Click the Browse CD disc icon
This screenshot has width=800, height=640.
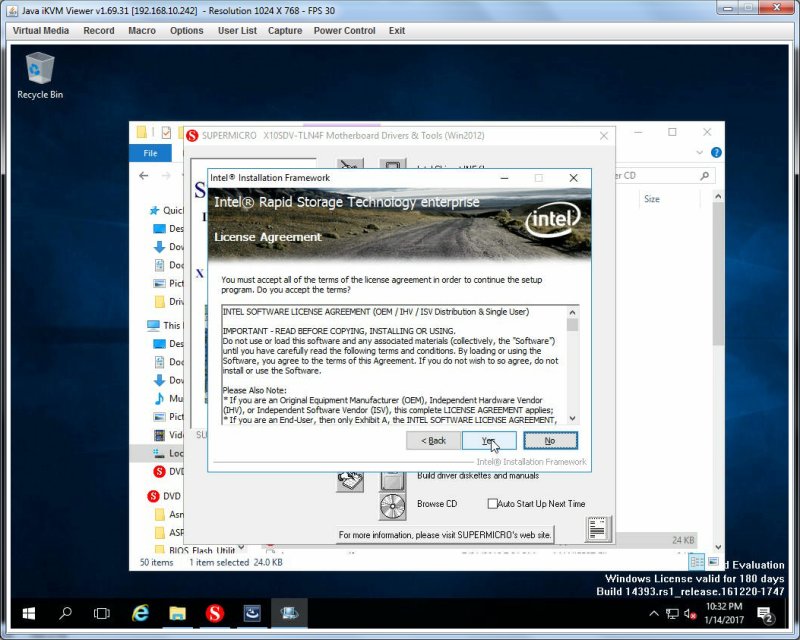(x=392, y=506)
